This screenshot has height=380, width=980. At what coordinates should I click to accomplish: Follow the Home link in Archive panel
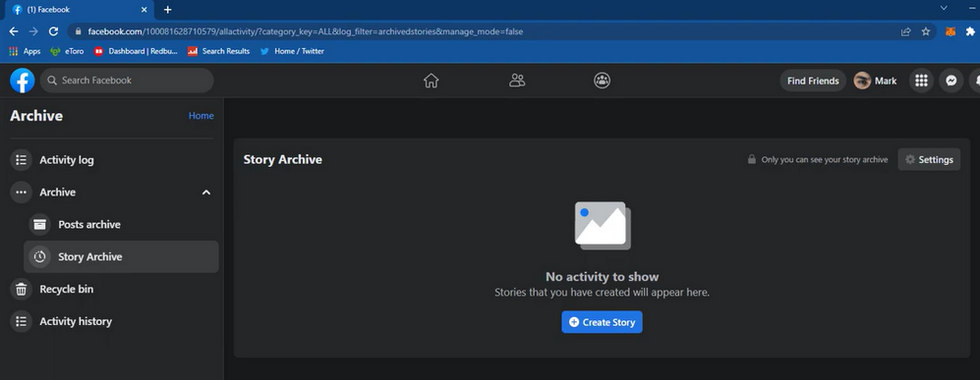(201, 116)
